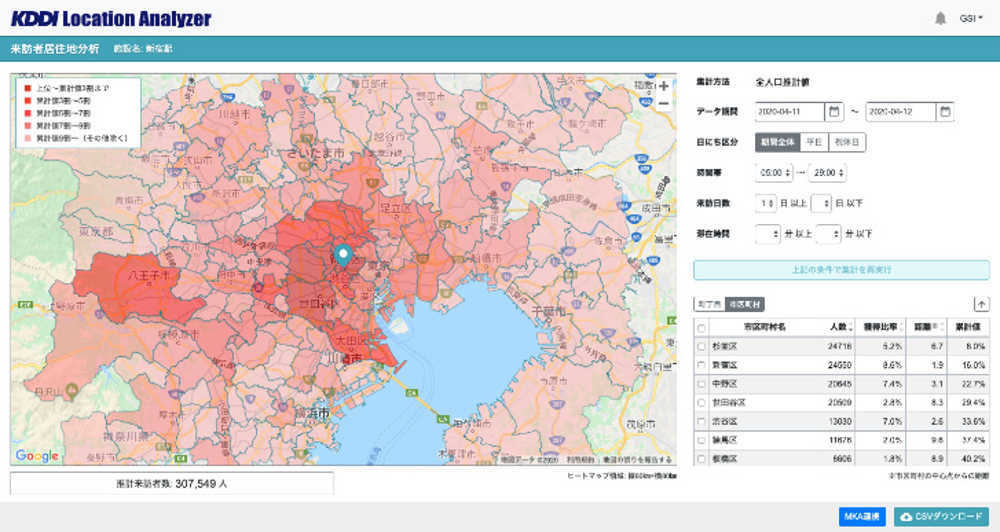1000x532 pixels.
Task: Zoom out on the map
Action: click(x=663, y=104)
